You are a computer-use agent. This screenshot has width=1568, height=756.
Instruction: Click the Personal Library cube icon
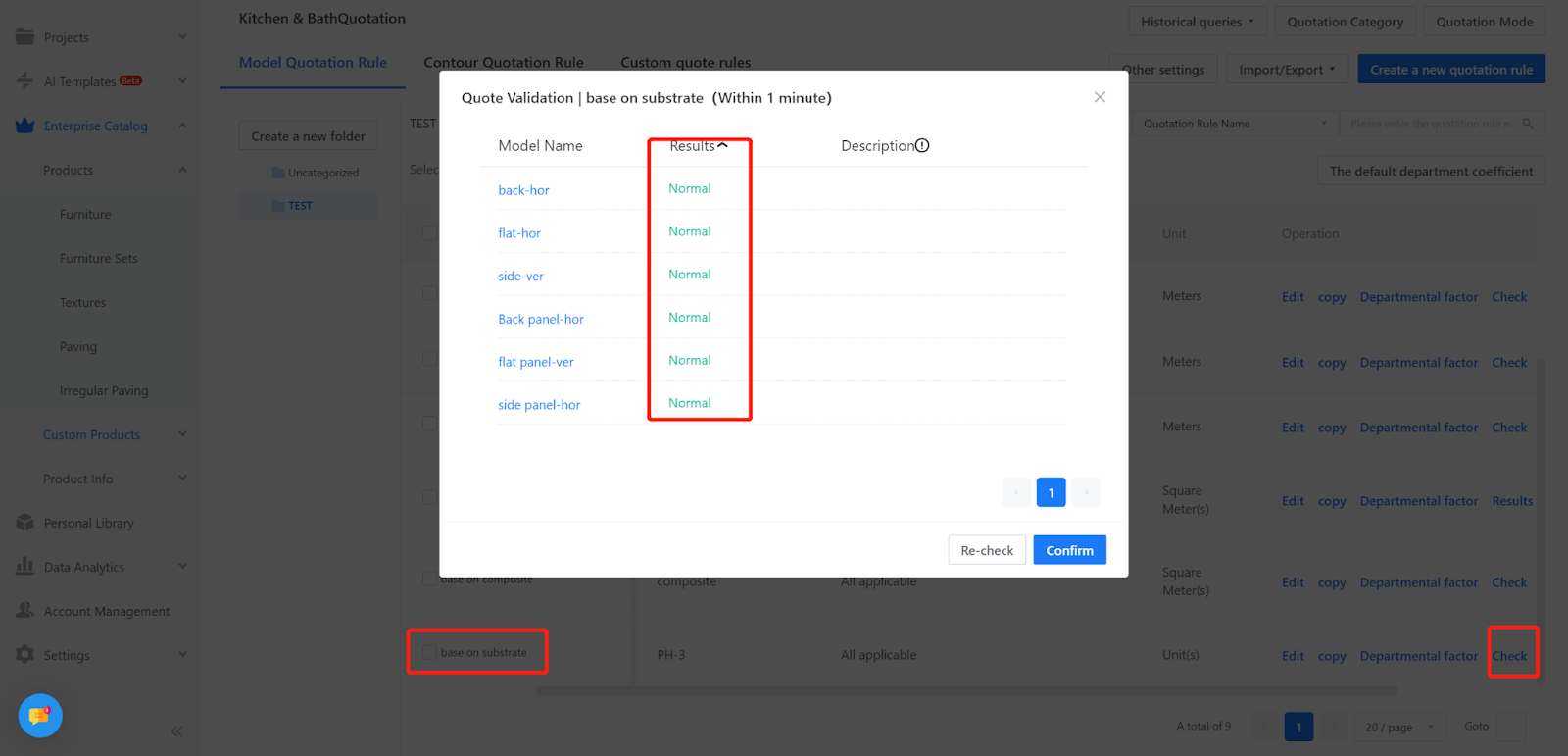click(x=25, y=523)
